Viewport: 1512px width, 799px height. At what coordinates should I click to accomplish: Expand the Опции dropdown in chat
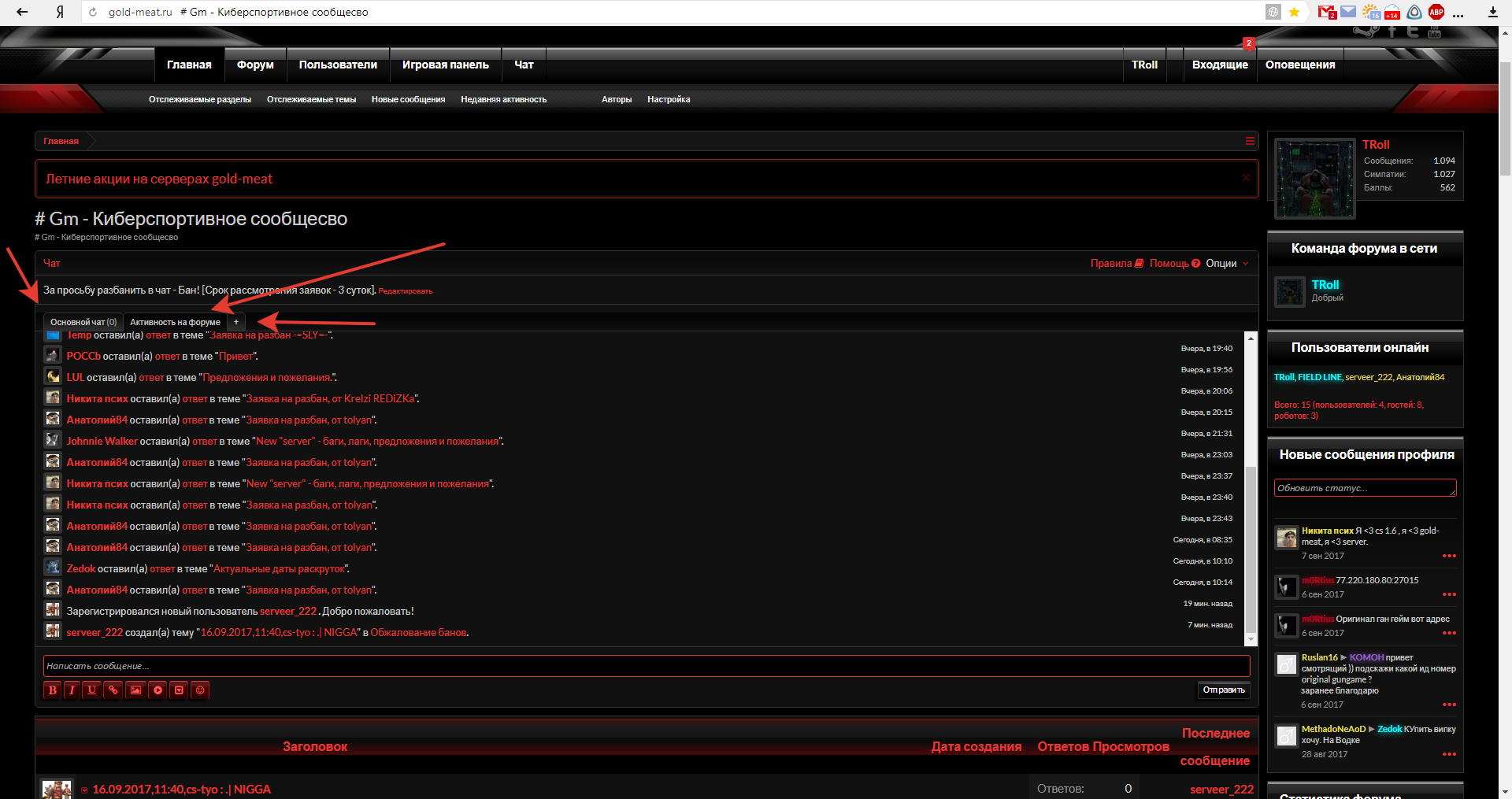coord(1226,264)
